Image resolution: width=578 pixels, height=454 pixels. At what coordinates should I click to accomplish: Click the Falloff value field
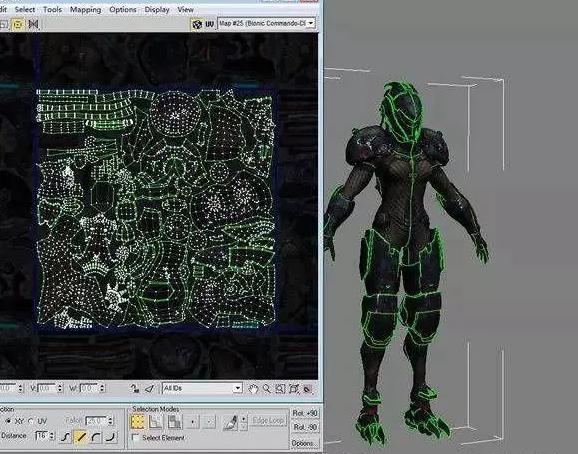(96, 420)
